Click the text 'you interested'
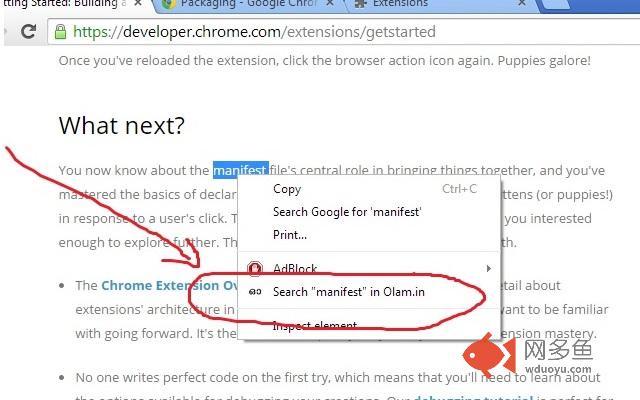This screenshot has width=640, height=400. pyautogui.click(x=548, y=218)
